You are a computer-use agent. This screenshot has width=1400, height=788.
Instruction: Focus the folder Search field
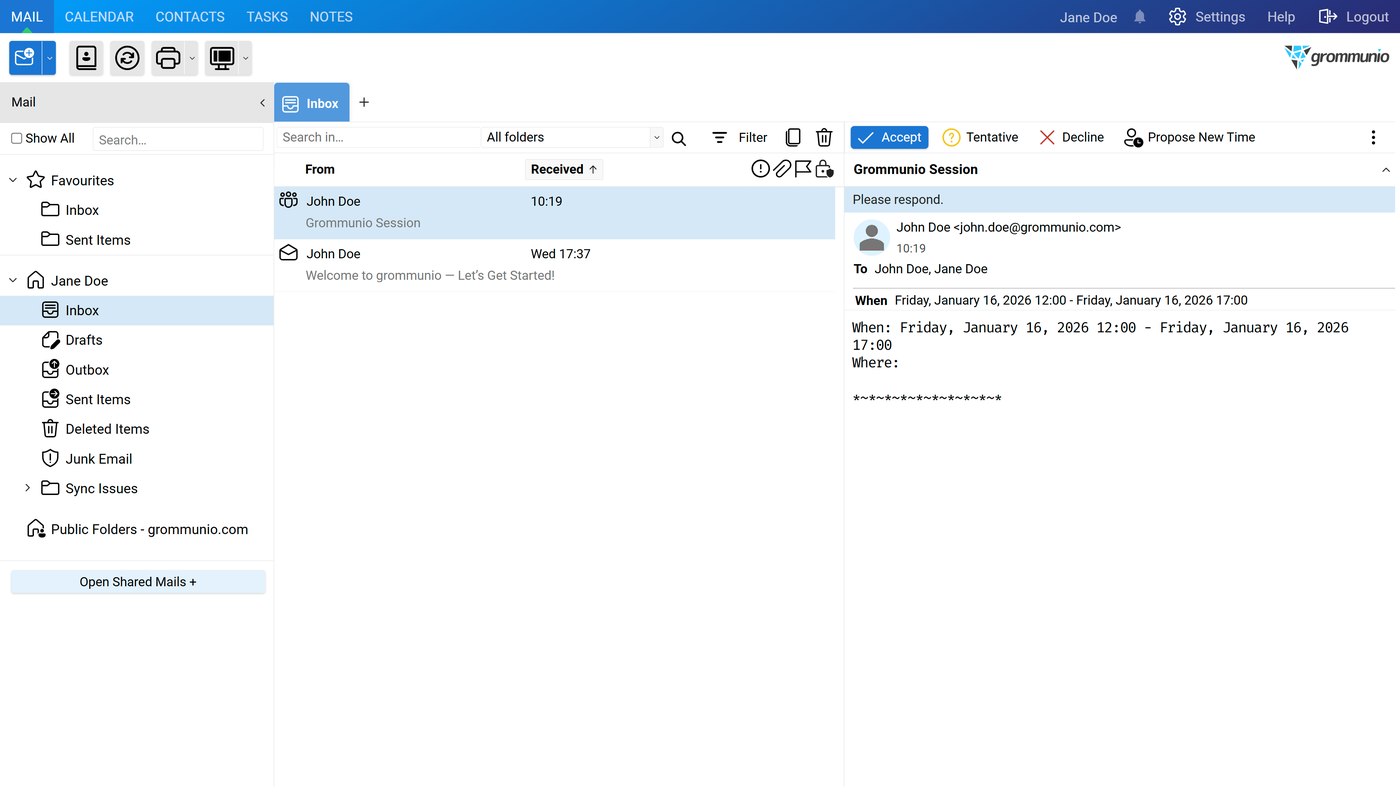point(178,139)
